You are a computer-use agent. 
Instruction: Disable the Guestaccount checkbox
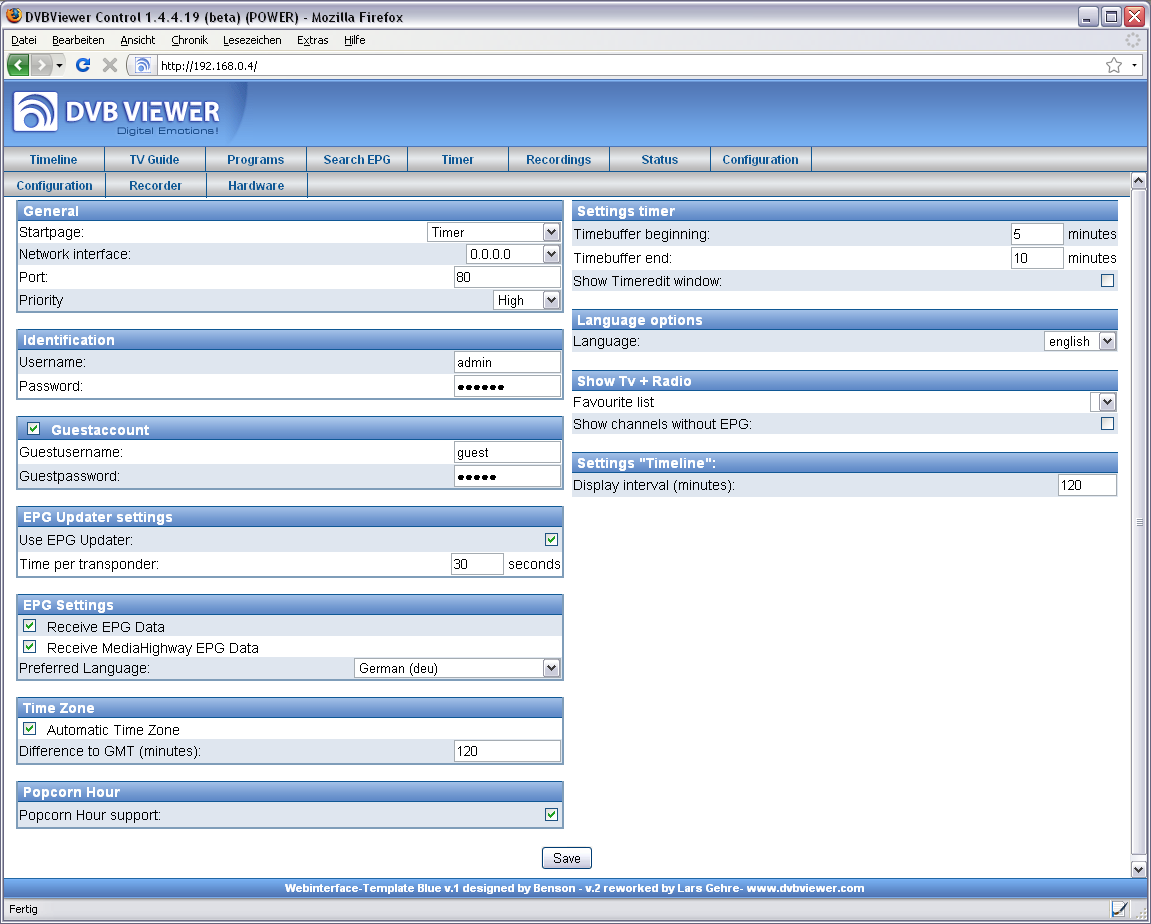(34, 429)
